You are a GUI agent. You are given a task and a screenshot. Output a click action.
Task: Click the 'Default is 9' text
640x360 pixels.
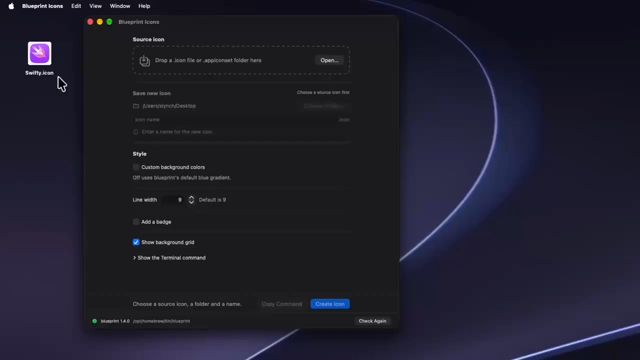(212, 200)
